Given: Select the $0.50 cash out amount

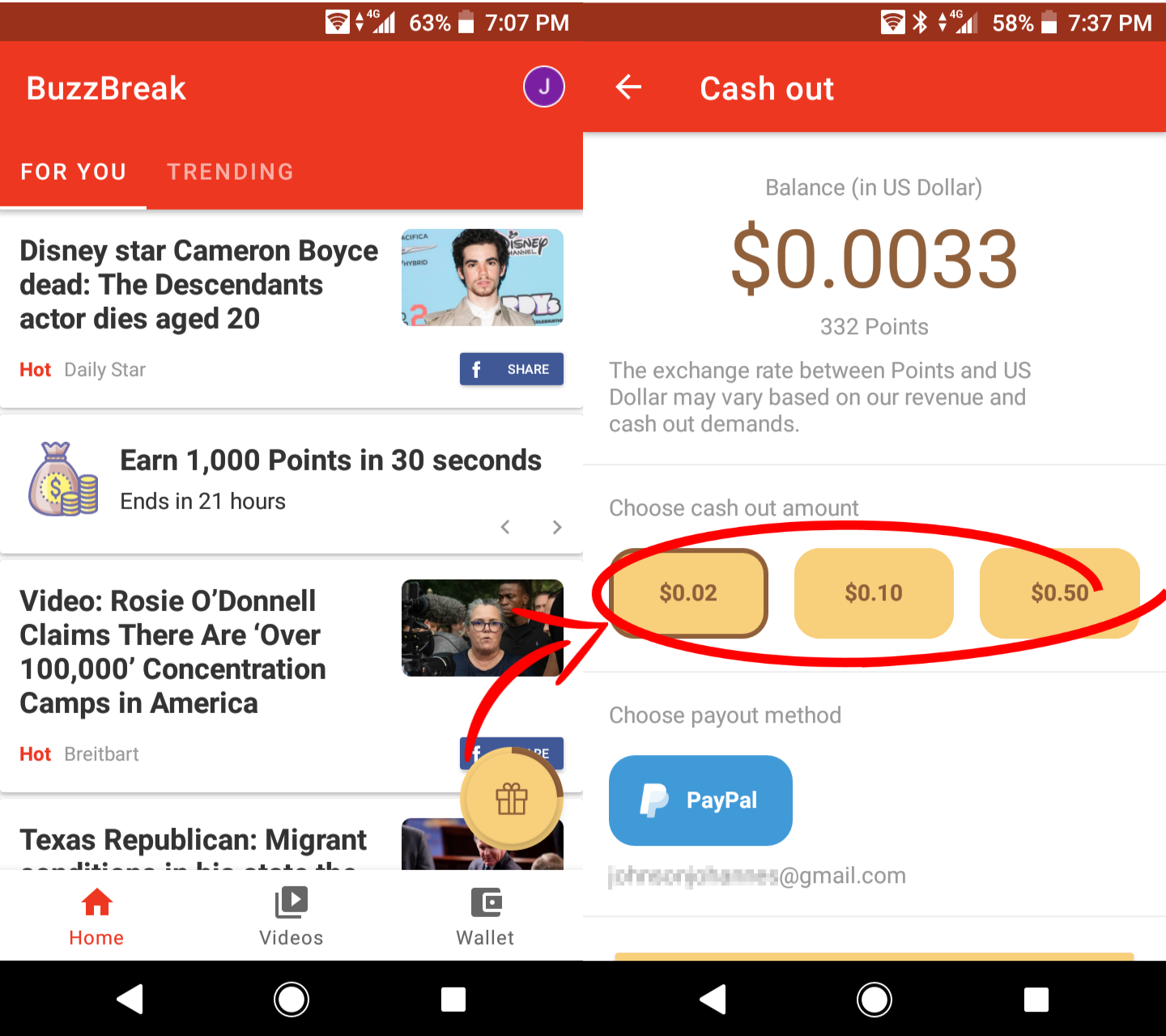Looking at the screenshot, I should click(1060, 593).
